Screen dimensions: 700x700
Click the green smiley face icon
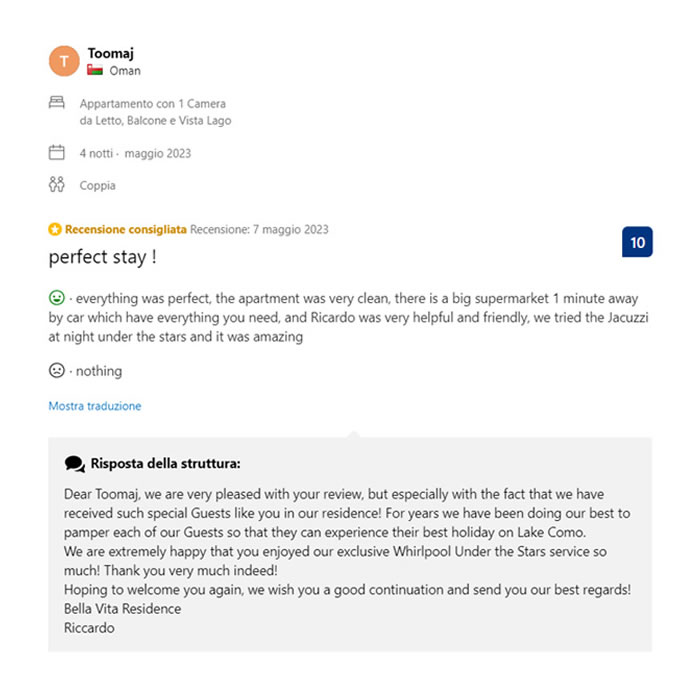click(57, 298)
